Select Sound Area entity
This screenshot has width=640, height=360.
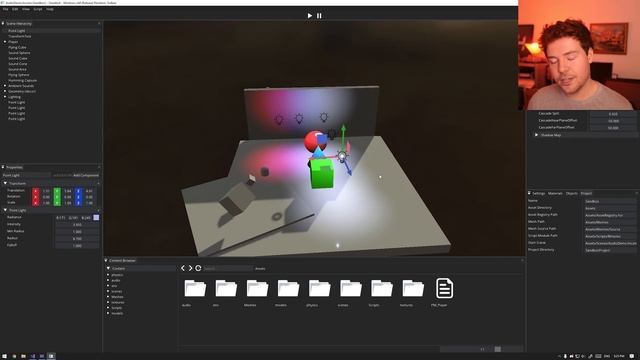(x=17, y=69)
